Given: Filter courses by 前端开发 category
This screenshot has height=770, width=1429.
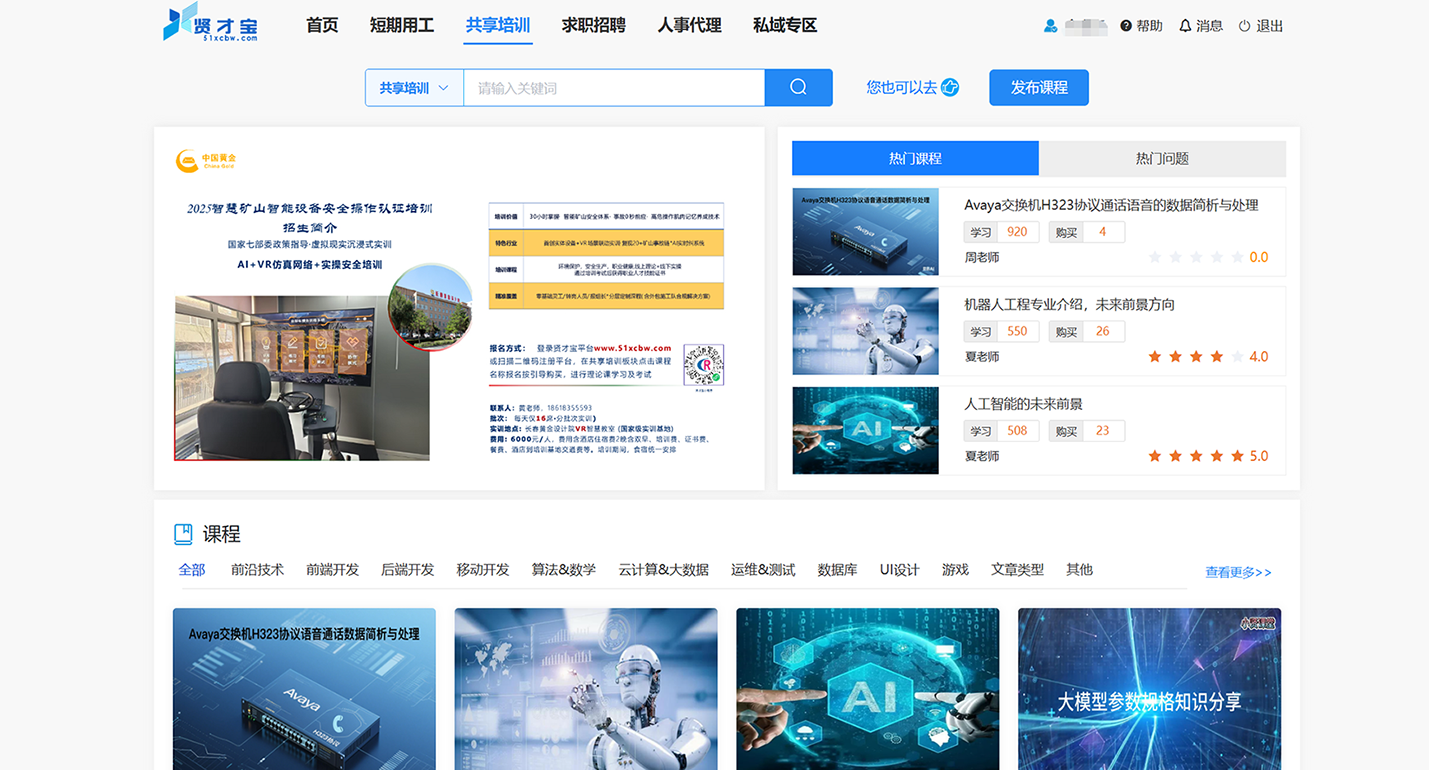Looking at the screenshot, I should (332, 569).
